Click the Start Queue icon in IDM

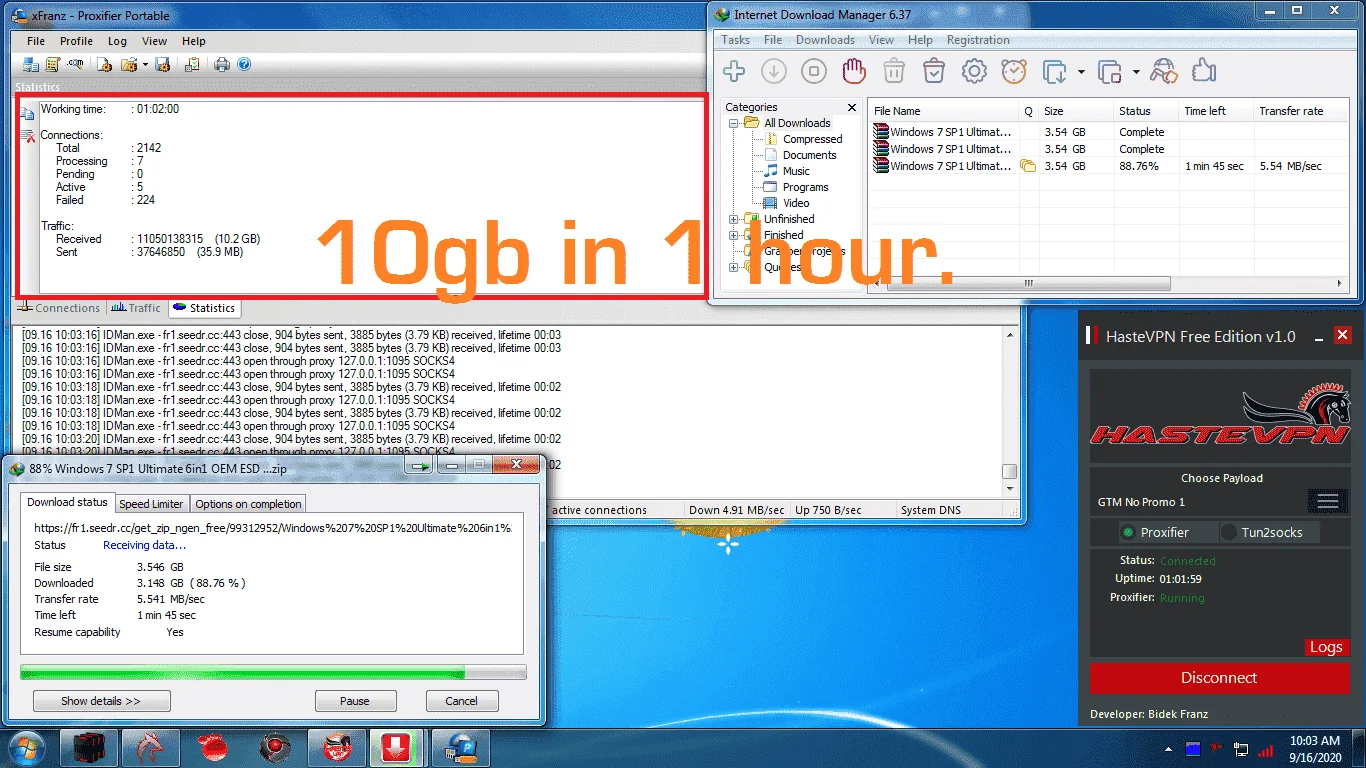[x=1054, y=72]
